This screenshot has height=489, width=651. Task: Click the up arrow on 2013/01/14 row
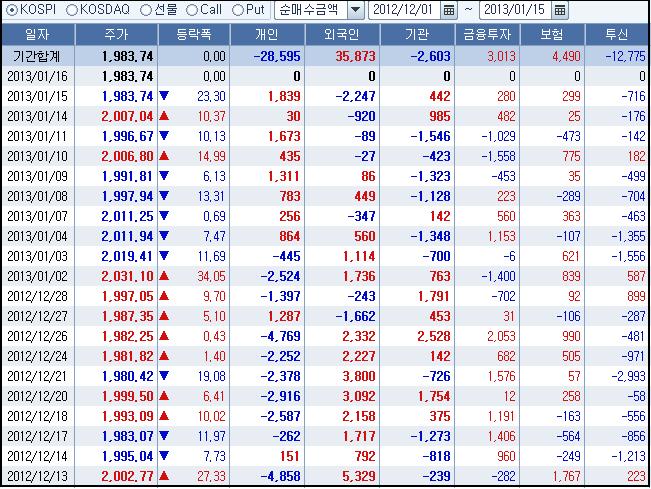(x=164, y=116)
